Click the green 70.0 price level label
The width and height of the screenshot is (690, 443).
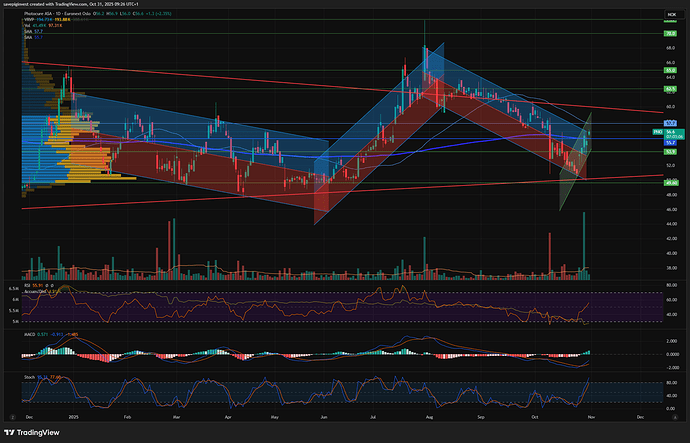[671, 33]
